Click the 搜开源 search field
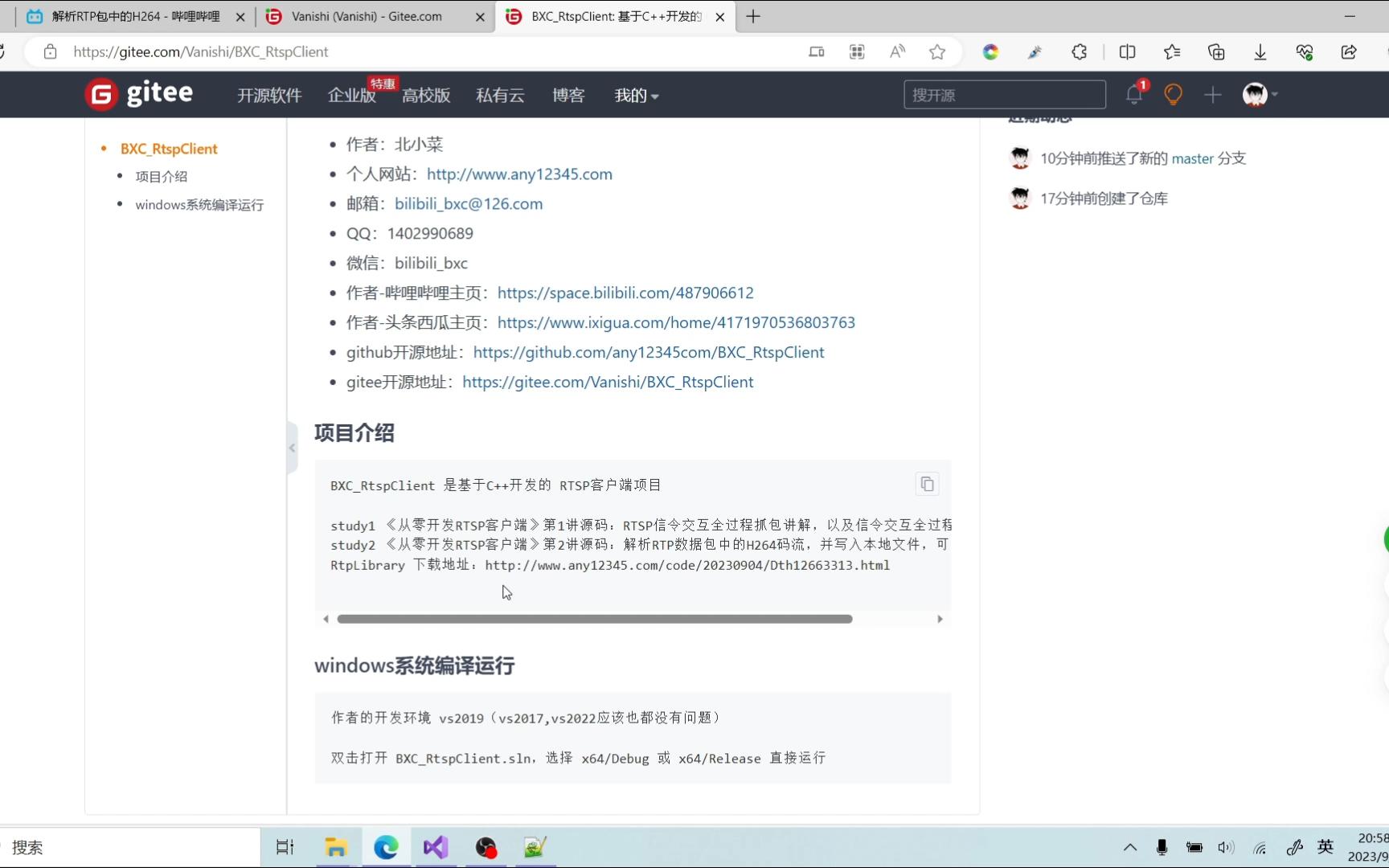 click(x=1005, y=95)
